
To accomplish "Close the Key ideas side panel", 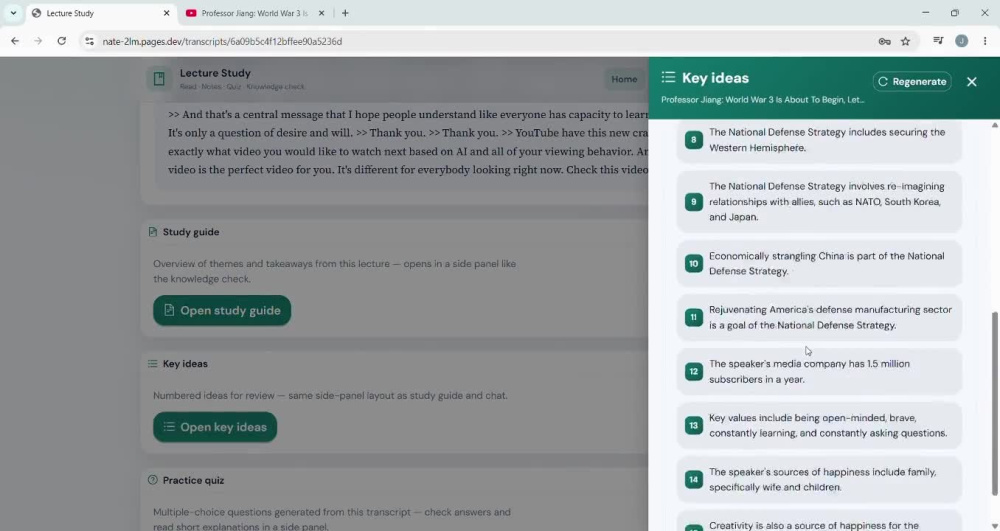I will (x=971, y=82).
